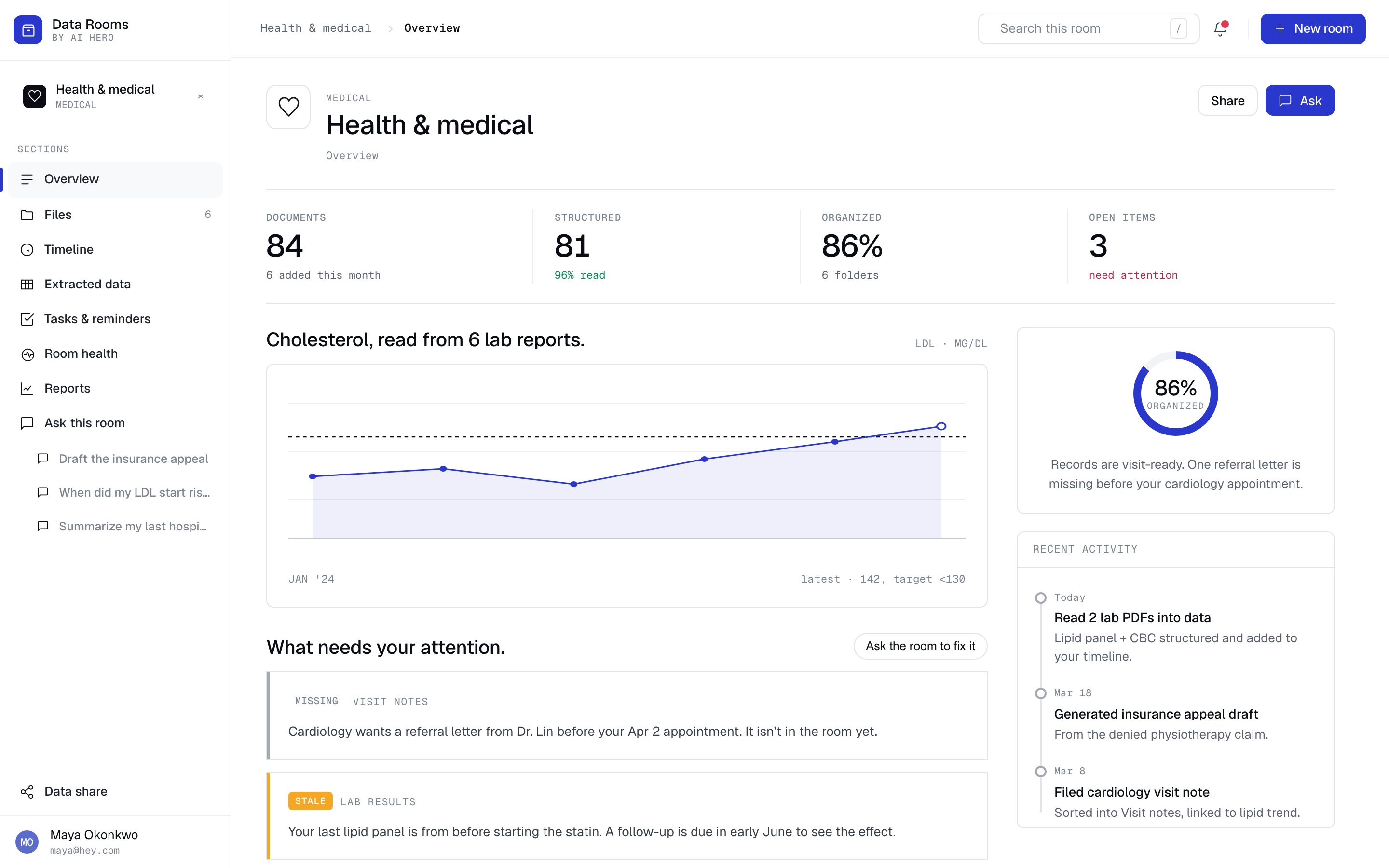Open the Reports section
1389x868 pixels.
(x=115, y=389)
